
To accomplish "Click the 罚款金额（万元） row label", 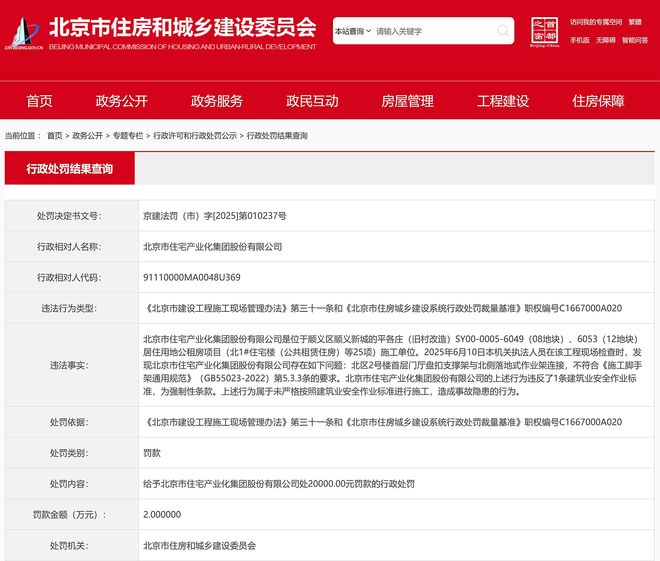I will pos(69,514).
